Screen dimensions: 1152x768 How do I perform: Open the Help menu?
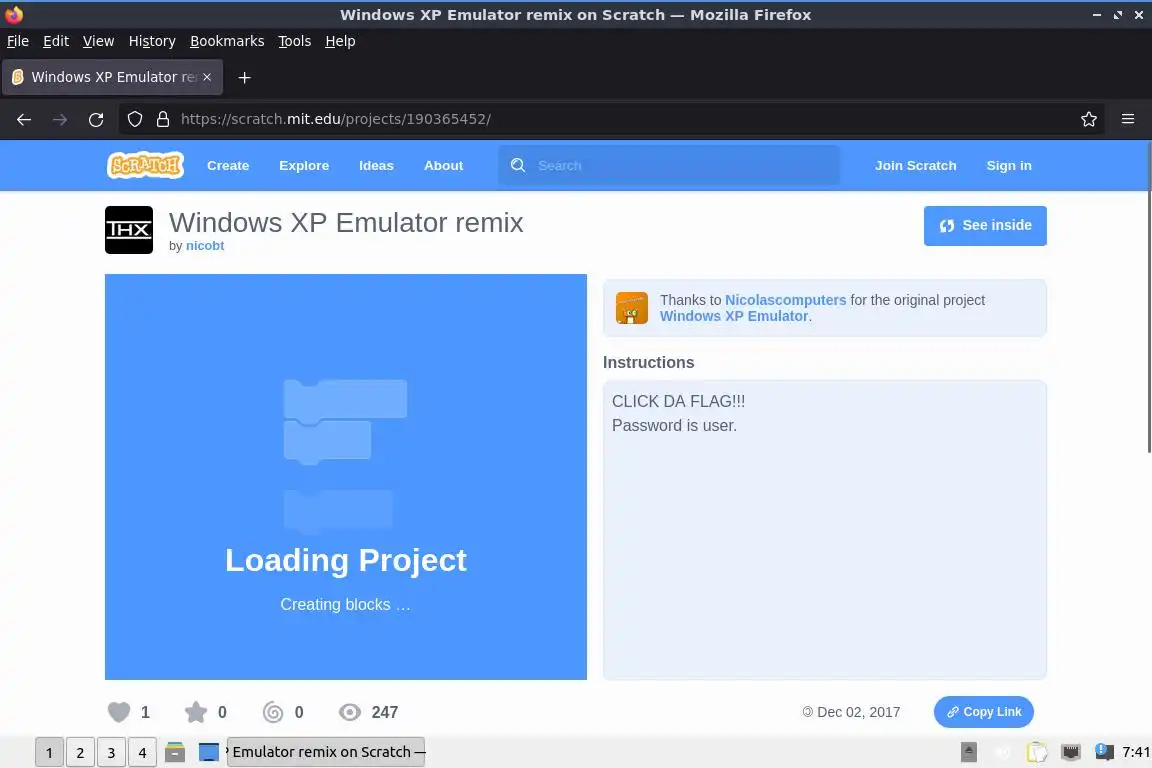click(340, 41)
